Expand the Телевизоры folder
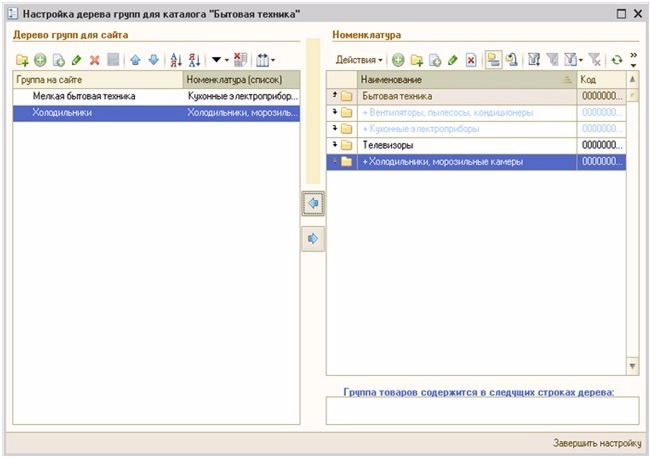Viewport: 651px width, 458px height. [x=337, y=145]
